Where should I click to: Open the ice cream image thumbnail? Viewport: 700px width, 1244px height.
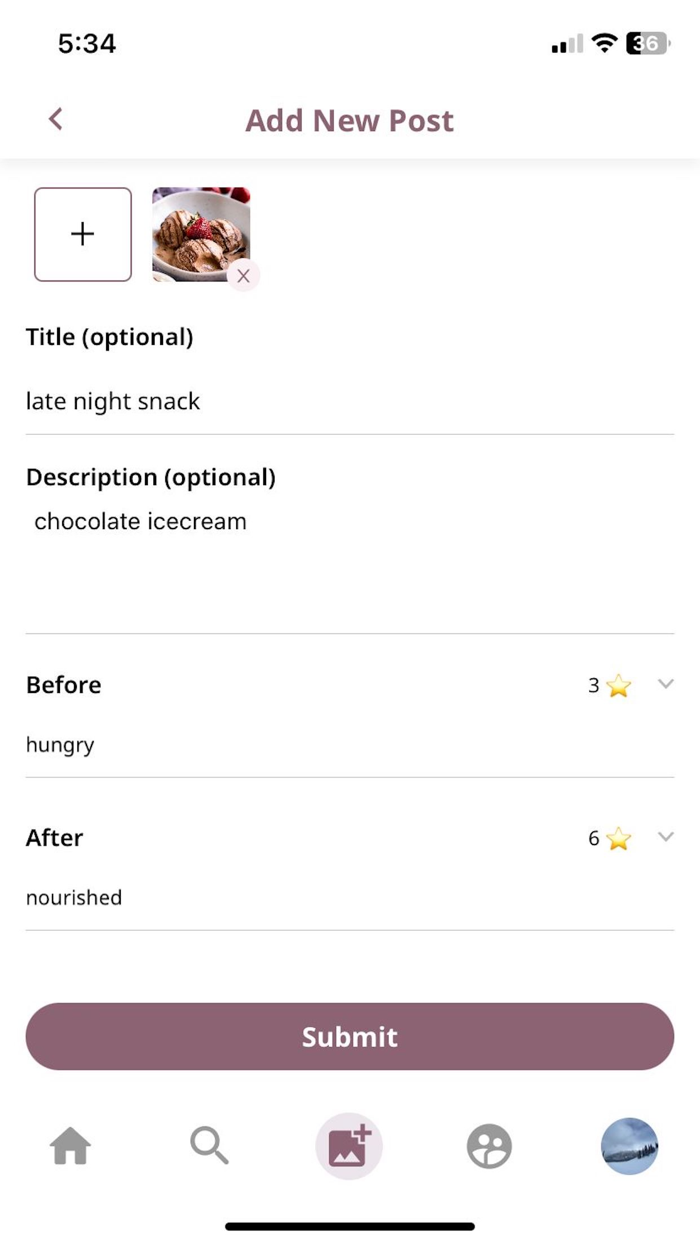tap(198, 232)
